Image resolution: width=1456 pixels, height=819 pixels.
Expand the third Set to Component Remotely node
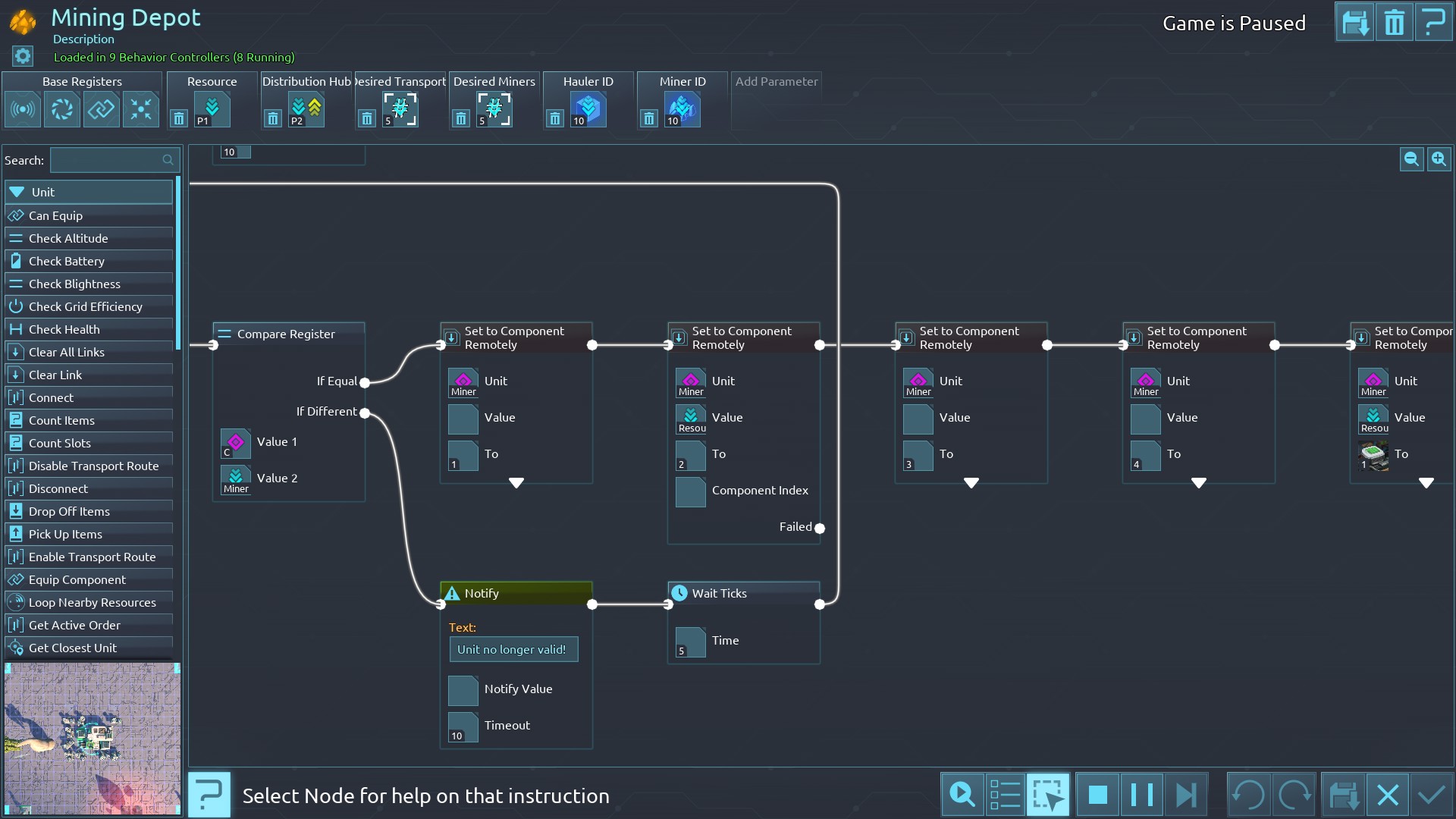pos(971,483)
